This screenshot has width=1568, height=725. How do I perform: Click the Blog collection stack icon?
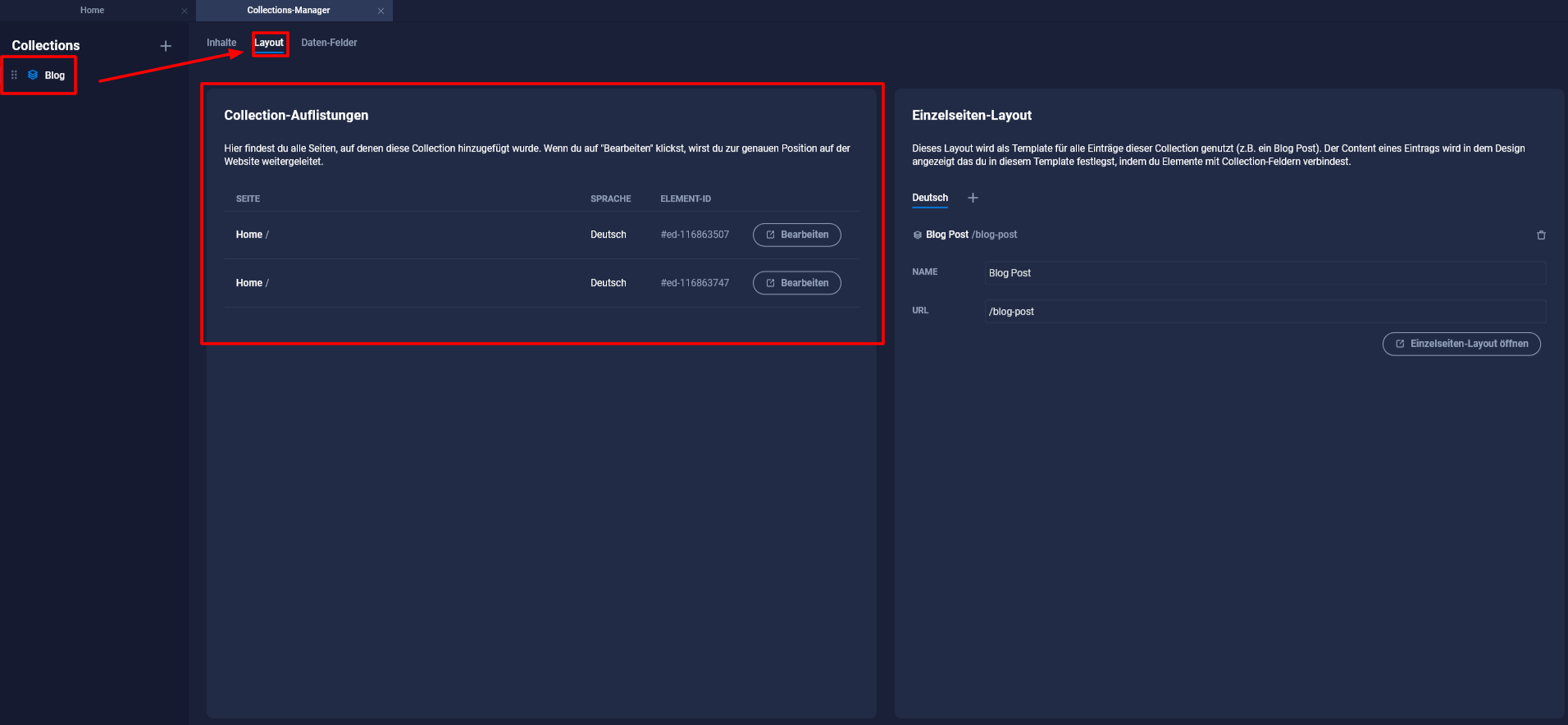33,75
